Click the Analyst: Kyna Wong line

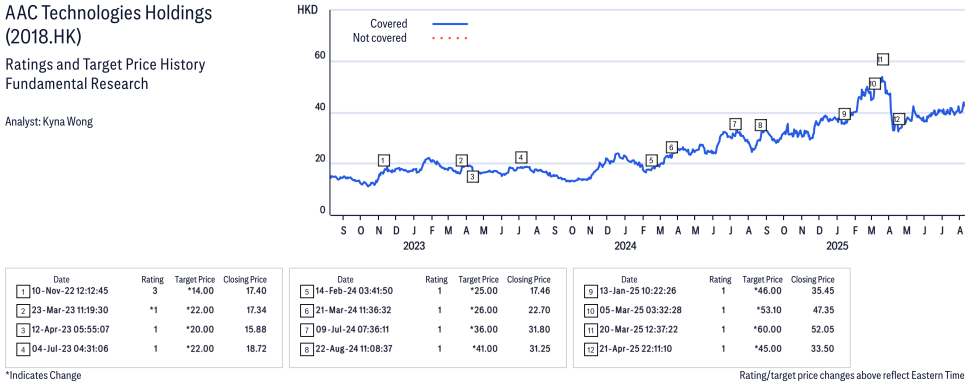(x=49, y=122)
